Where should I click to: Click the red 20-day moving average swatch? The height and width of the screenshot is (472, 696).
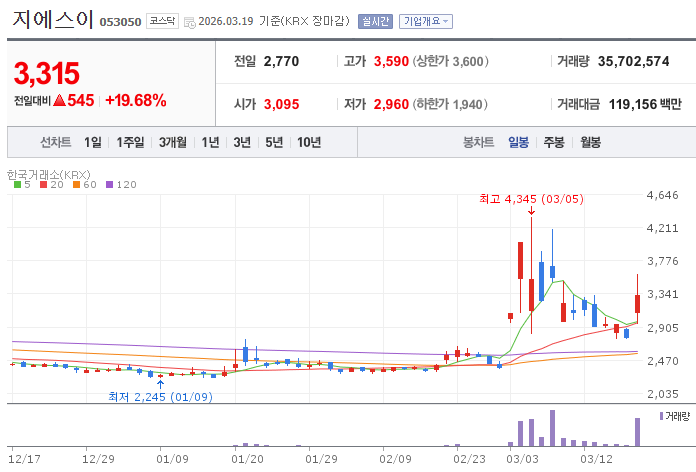pyautogui.click(x=43, y=185)
